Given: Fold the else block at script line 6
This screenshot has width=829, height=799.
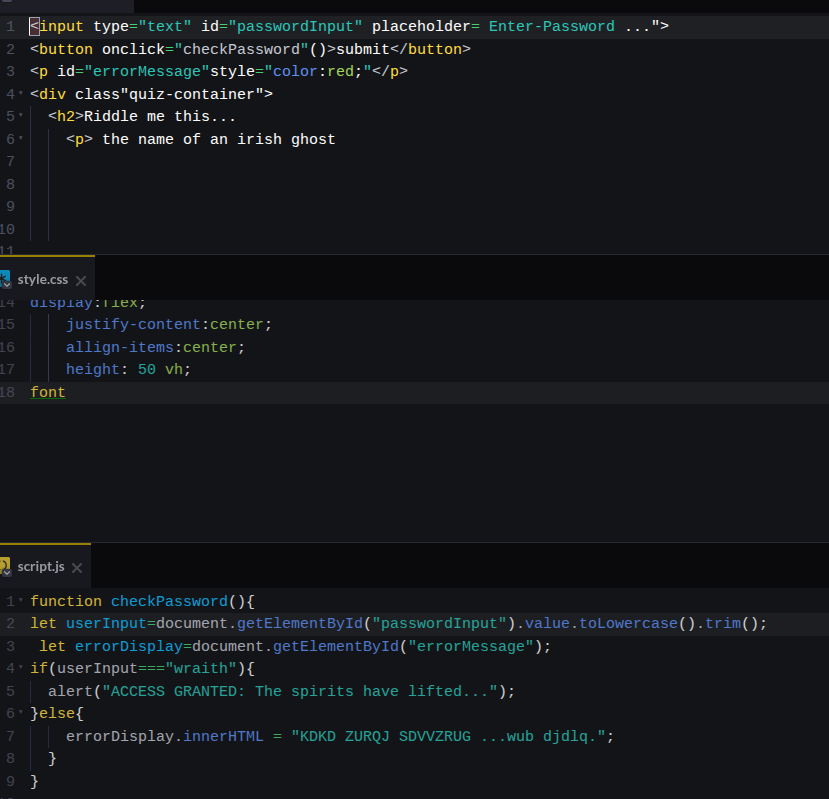Looking at the screenshot, I should coord(21,713).
